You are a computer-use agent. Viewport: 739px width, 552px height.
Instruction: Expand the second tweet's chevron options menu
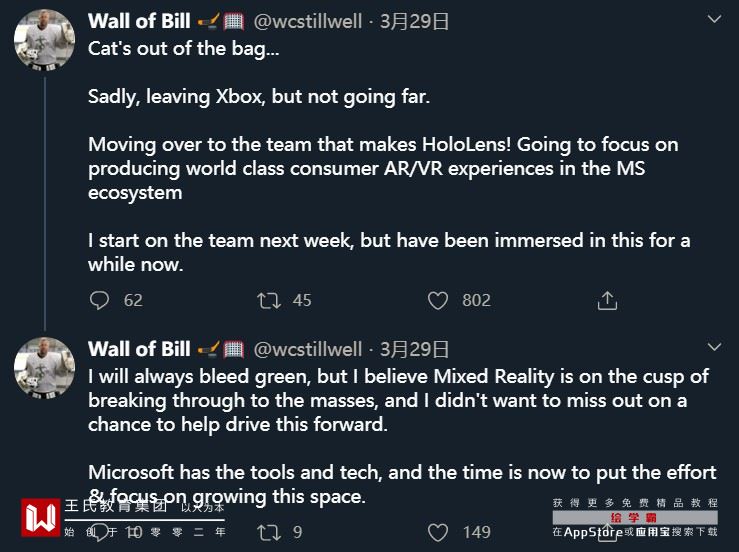[x=714, y=347]
